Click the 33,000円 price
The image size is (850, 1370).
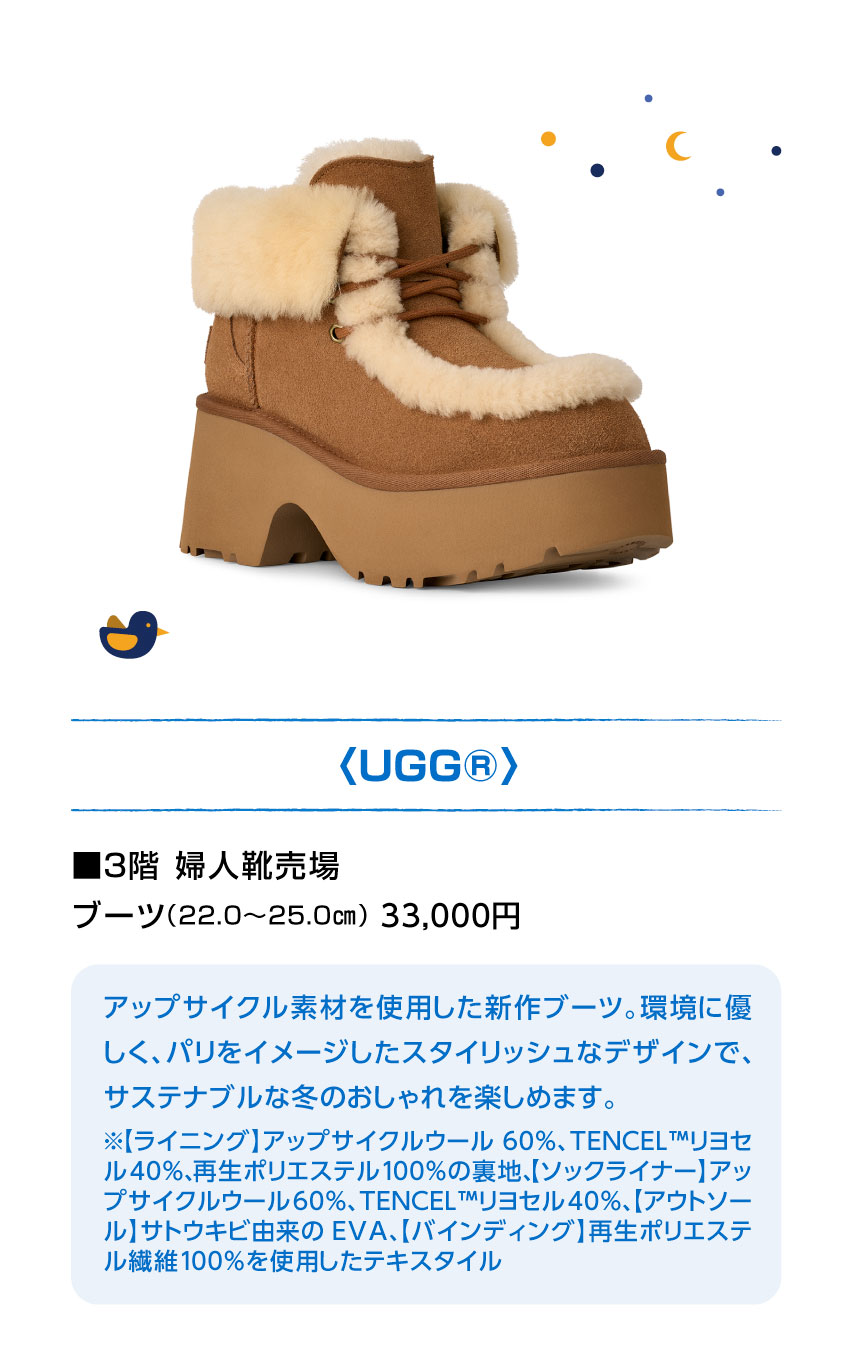(450, 915)
